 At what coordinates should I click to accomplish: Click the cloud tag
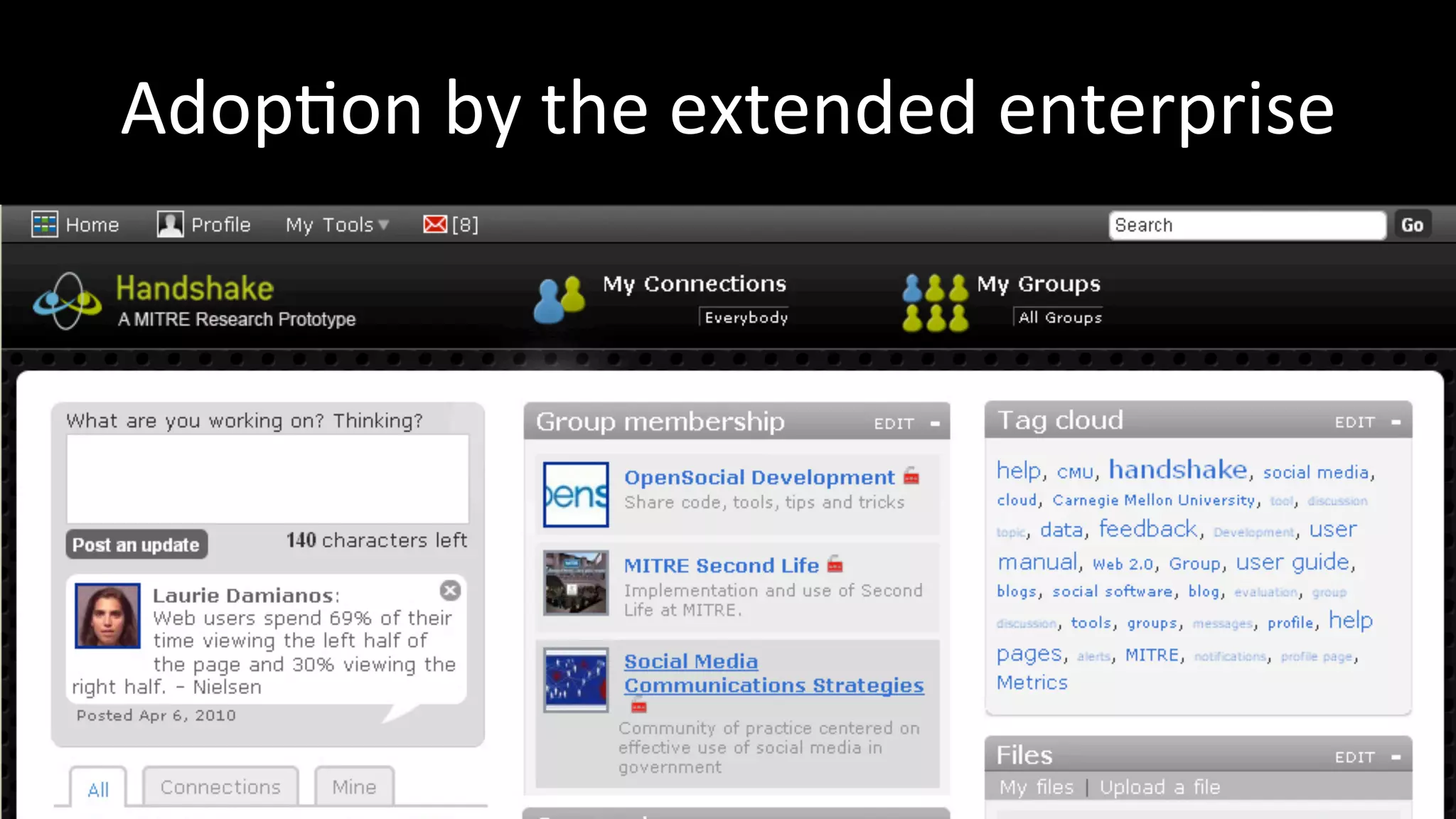click(x=1017, y=500)
